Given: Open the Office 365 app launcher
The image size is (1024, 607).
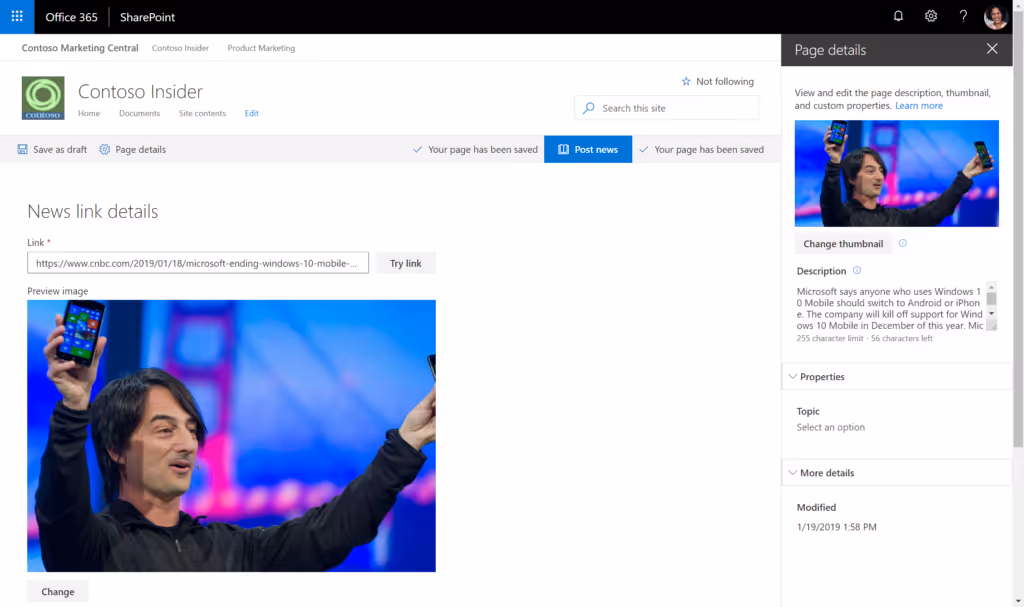Looking at the screenshot, I should 17,16.
